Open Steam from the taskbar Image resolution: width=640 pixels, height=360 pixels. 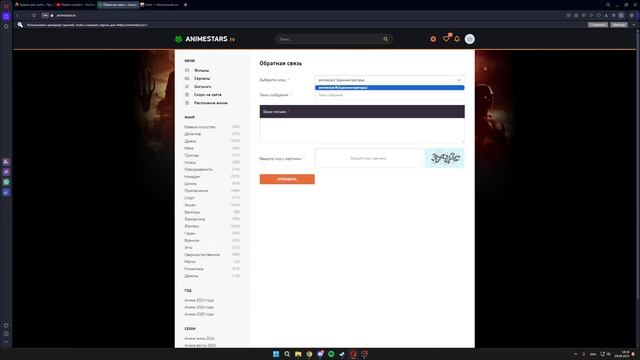pos(342,354)
